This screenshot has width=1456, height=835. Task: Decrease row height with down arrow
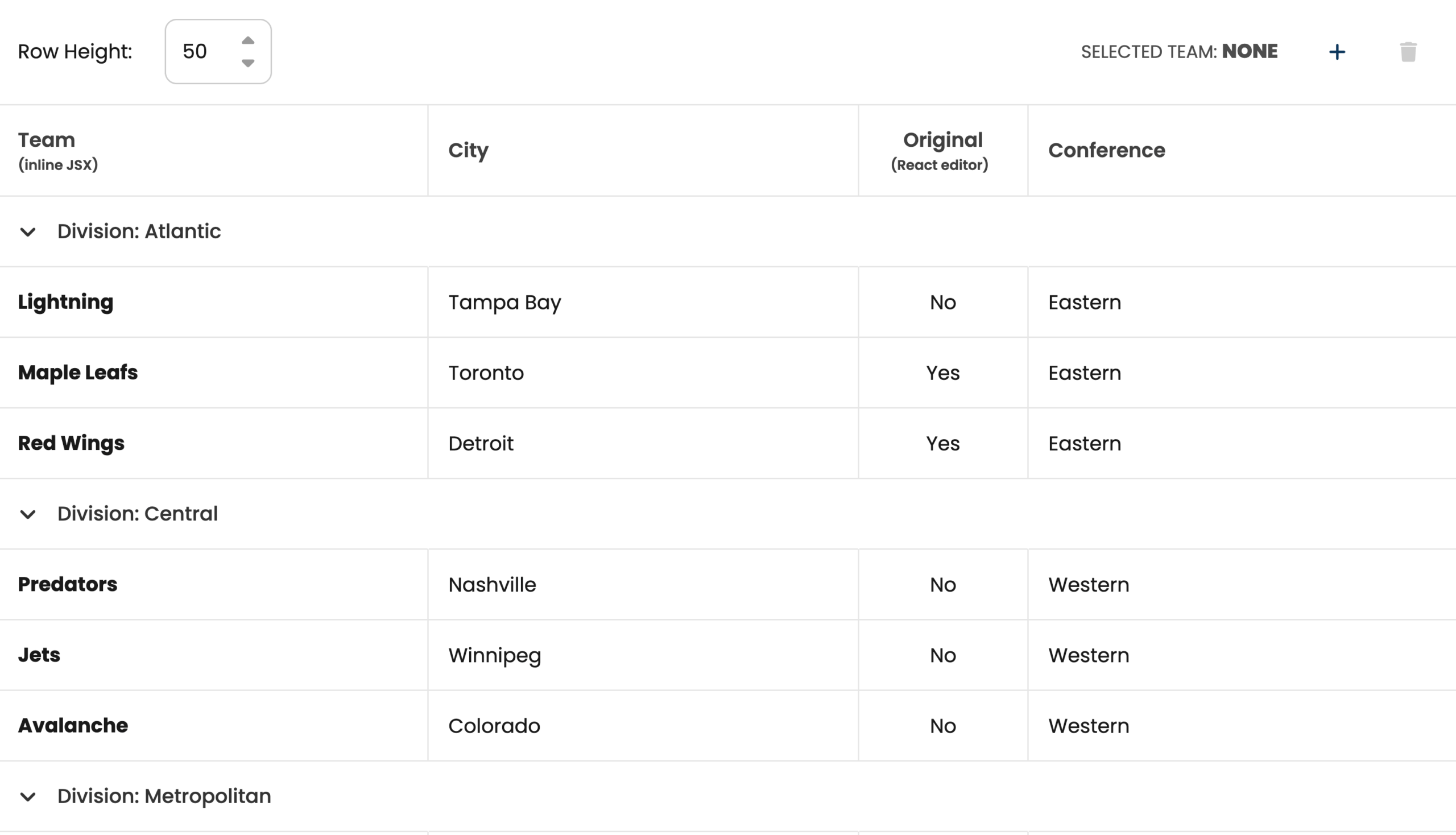(x=248, y=63)
